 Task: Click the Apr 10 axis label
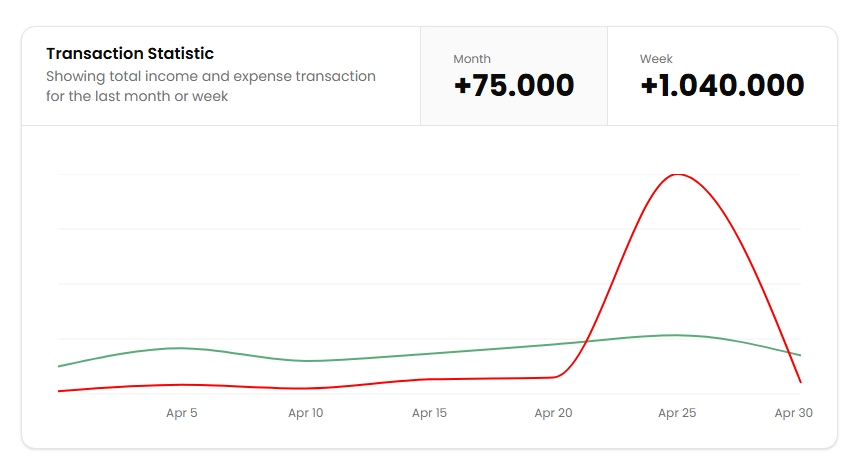(305, 413)
